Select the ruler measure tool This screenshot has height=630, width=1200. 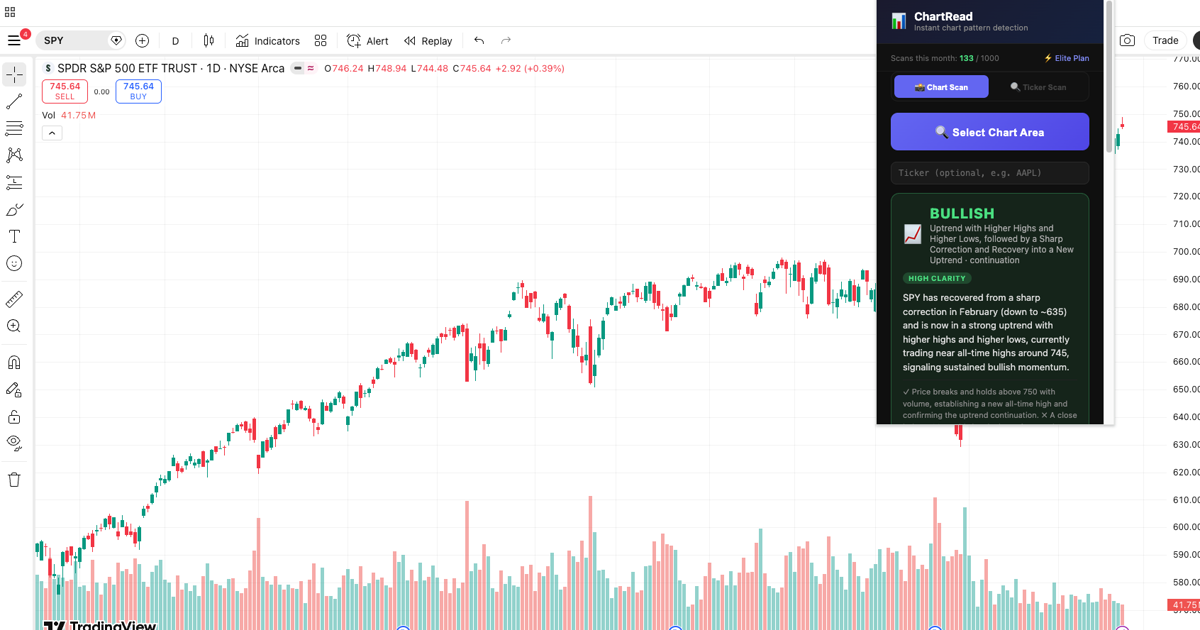click(x=14, y=300)
